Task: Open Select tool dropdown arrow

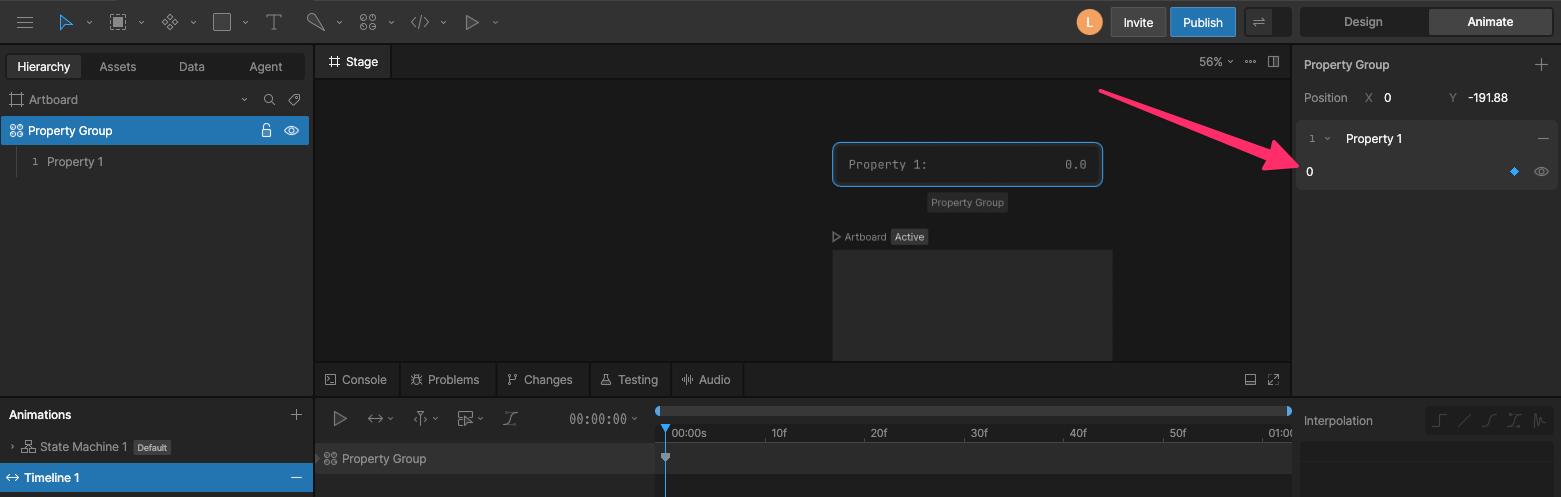Action: 90,22
